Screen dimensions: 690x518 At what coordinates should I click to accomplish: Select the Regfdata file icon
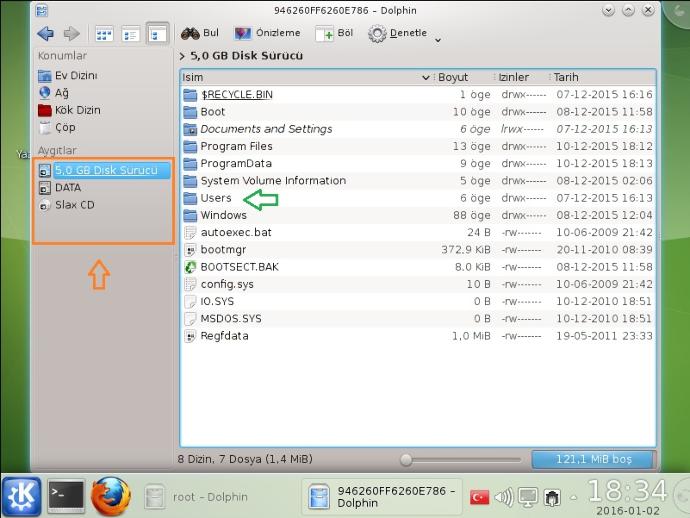pos(190,336)
